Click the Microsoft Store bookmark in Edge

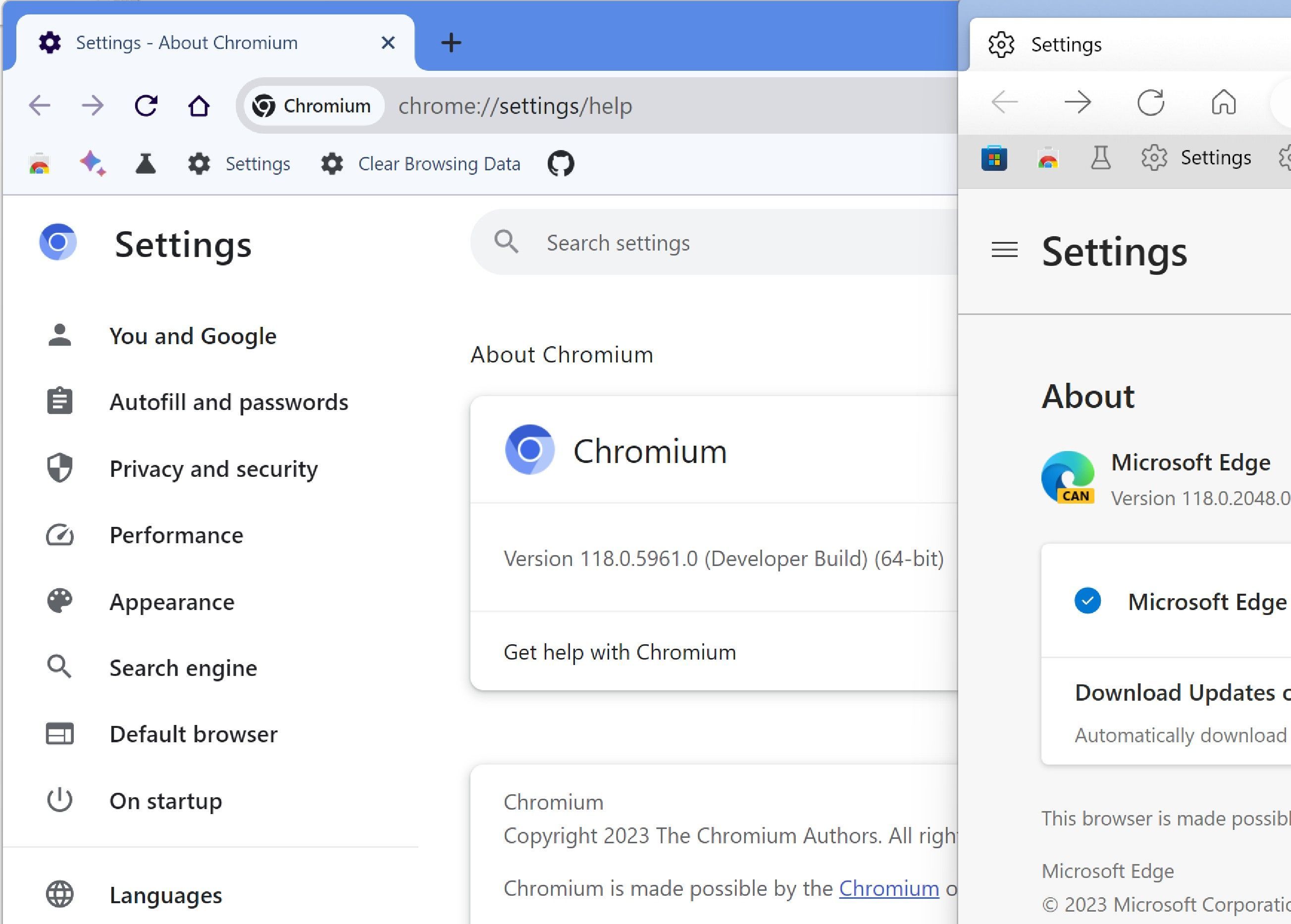[994, 158]
